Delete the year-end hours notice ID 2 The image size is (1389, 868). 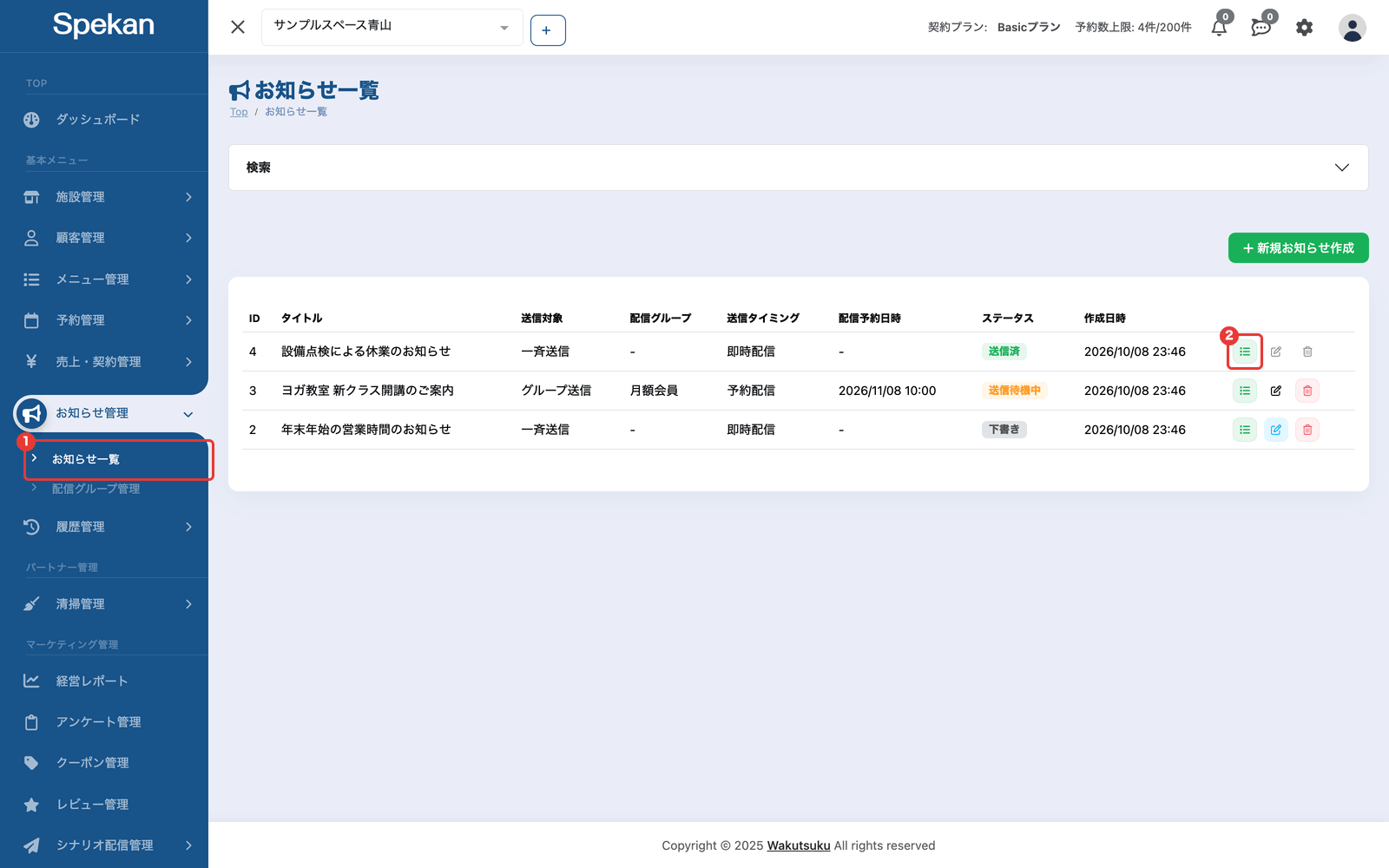coord(1307,430)
